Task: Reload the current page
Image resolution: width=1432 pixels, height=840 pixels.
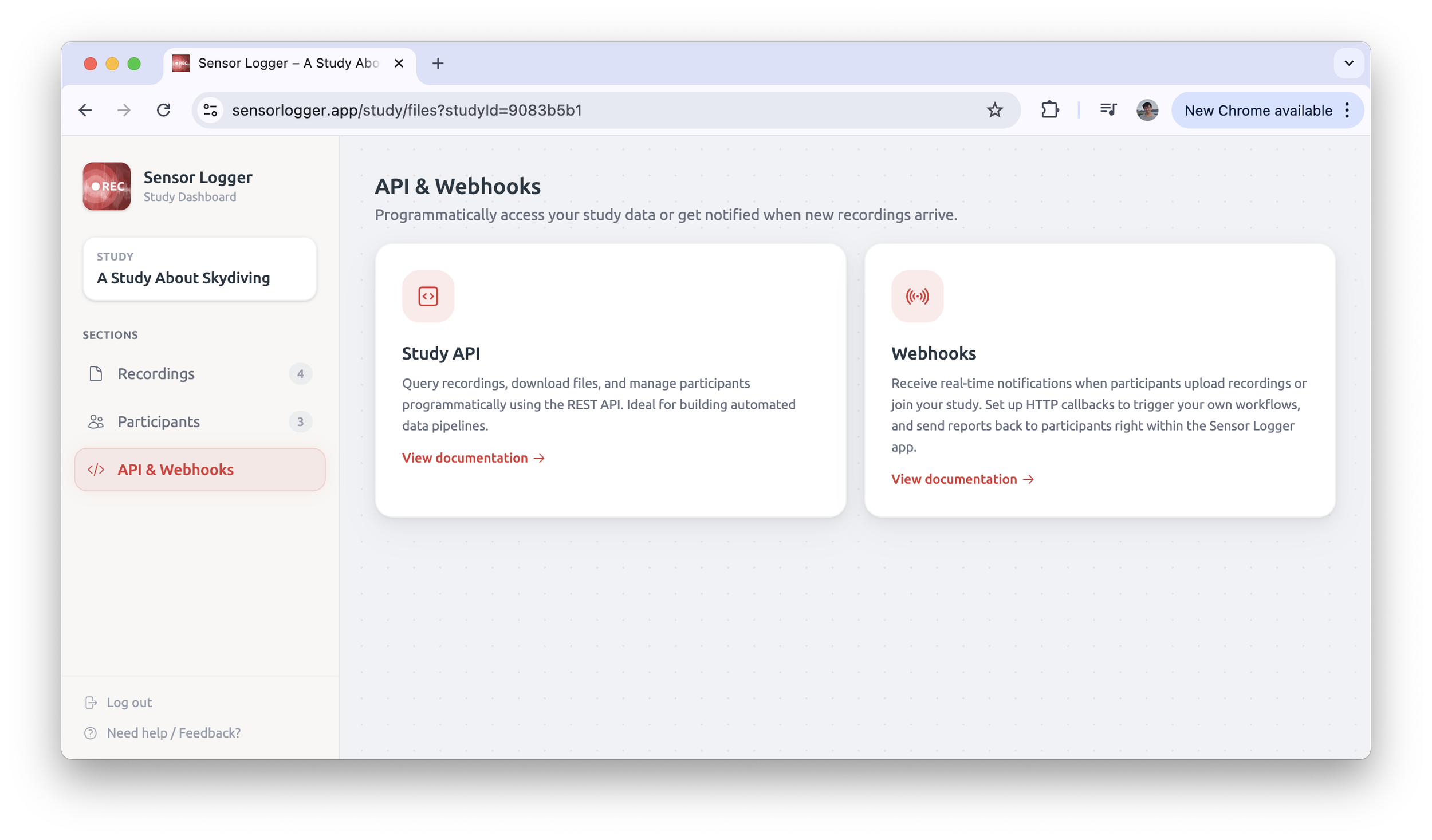Action: [x=164, y=110]
